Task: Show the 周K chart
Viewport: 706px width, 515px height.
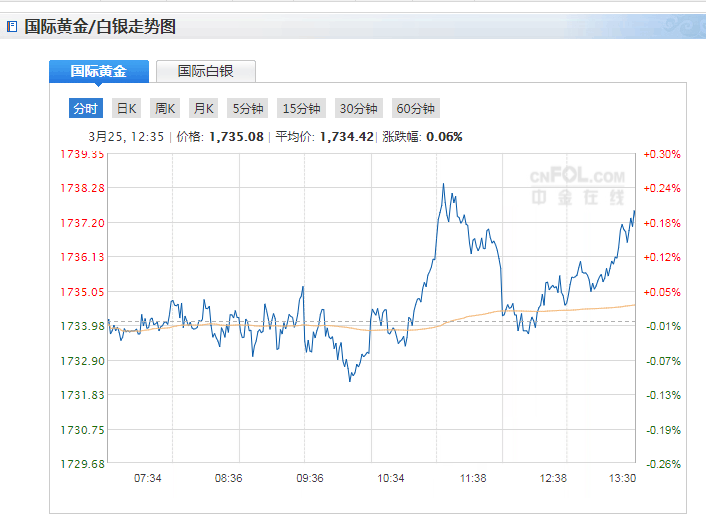Action: click(165, 108)
